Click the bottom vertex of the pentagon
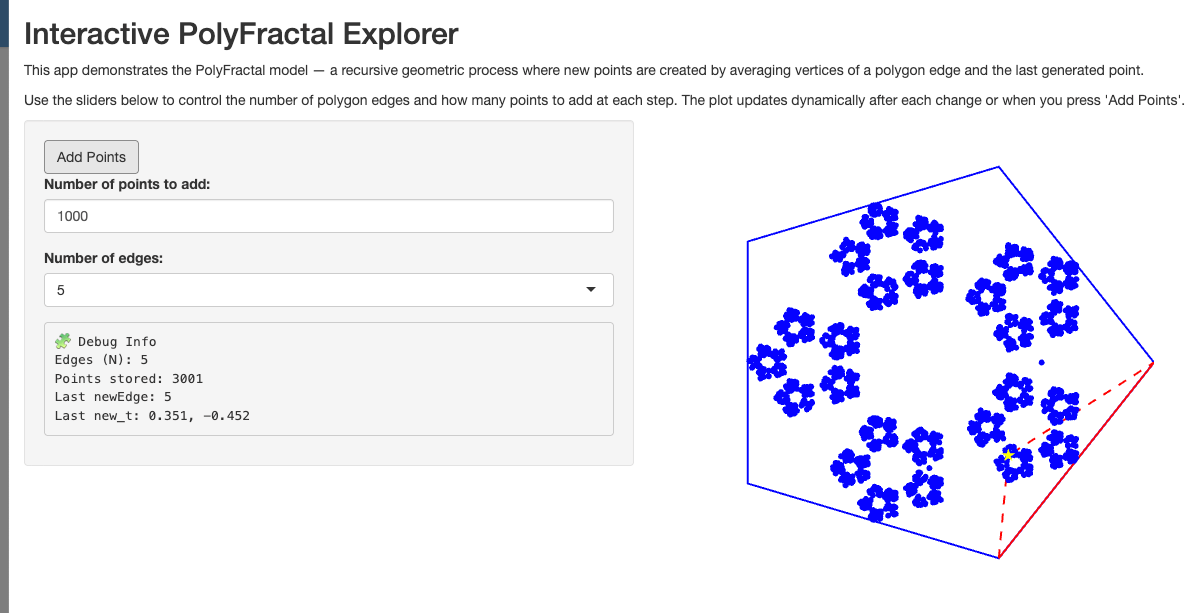The image size is (1190, 613). pyautogui.click(x=999, y=557)
